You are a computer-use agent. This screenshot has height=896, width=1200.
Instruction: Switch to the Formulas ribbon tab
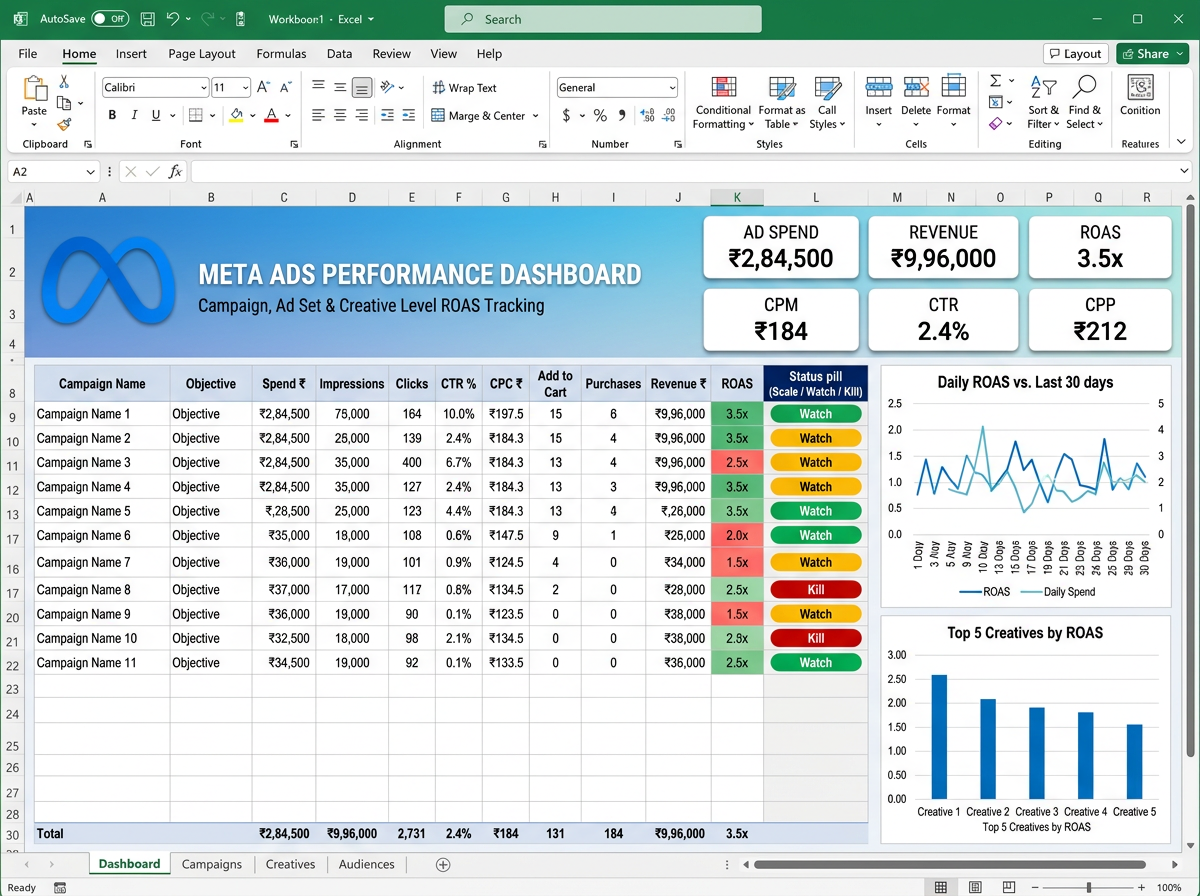[x=281, y=54]
